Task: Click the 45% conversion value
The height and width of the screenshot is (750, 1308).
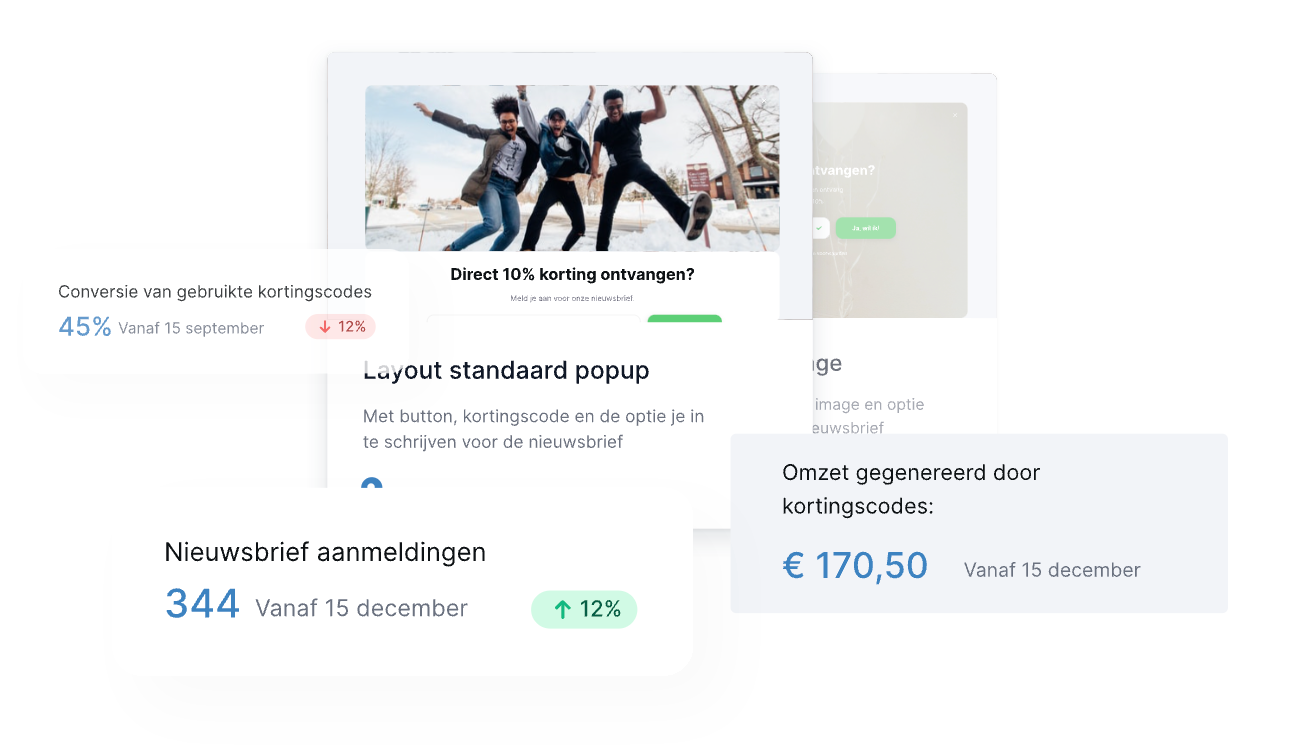Action: [x=85, y=327]
